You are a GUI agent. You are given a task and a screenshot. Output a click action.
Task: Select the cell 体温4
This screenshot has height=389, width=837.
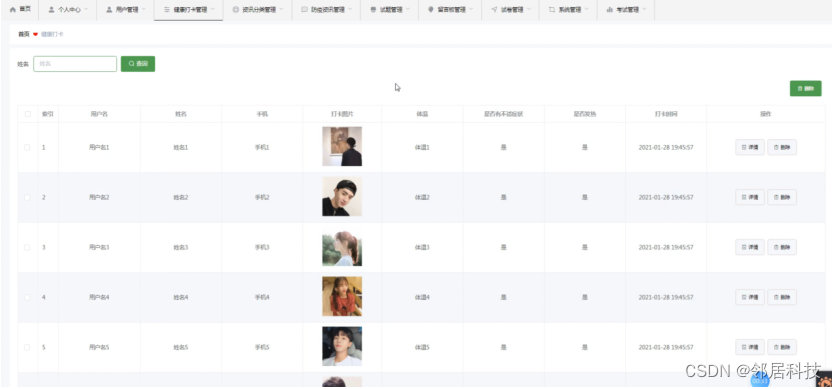422,297
